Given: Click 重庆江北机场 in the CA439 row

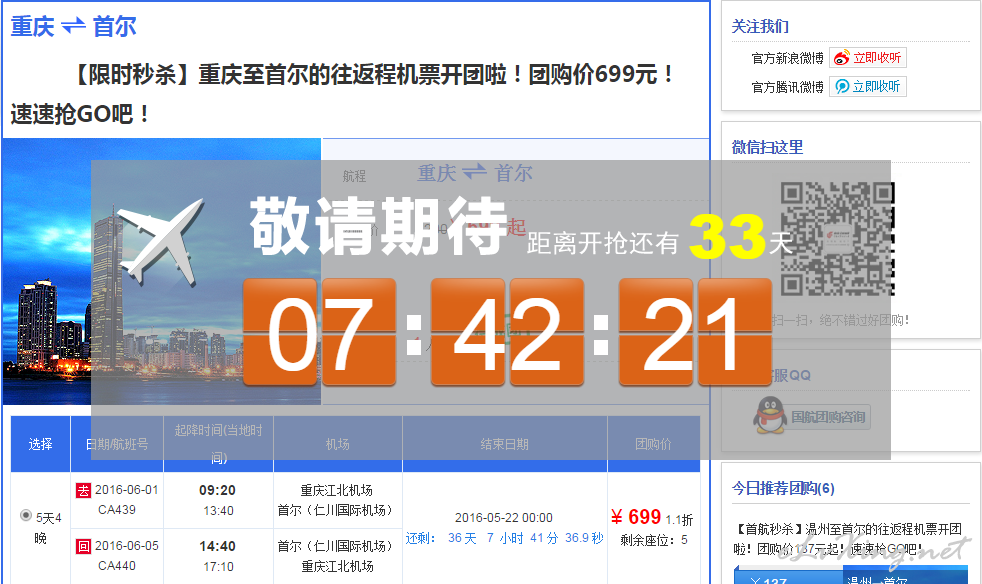Looking at the screenshot, I should click(337, 490).
